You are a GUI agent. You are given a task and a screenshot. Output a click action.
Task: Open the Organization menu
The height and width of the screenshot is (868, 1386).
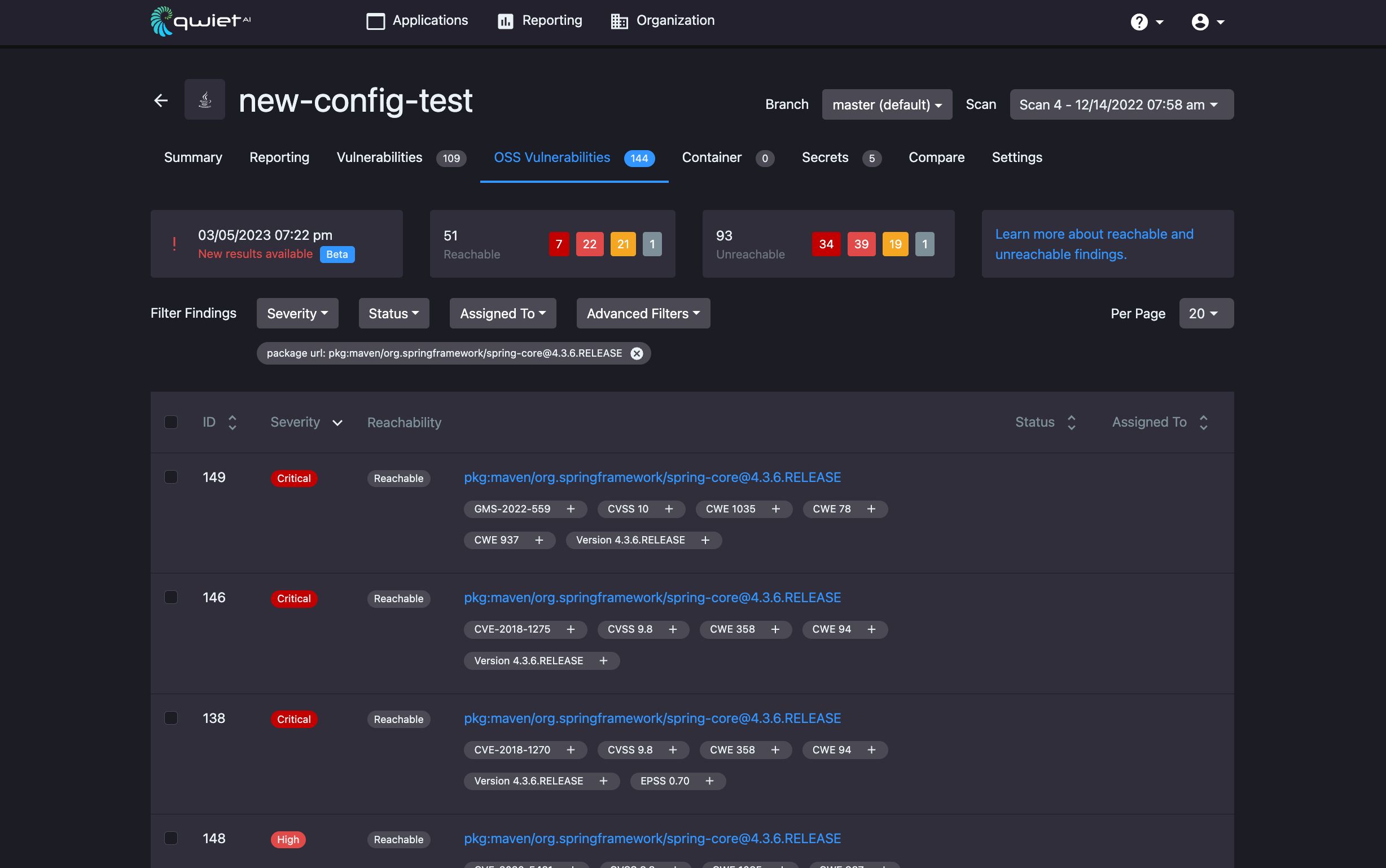point(663,21)
